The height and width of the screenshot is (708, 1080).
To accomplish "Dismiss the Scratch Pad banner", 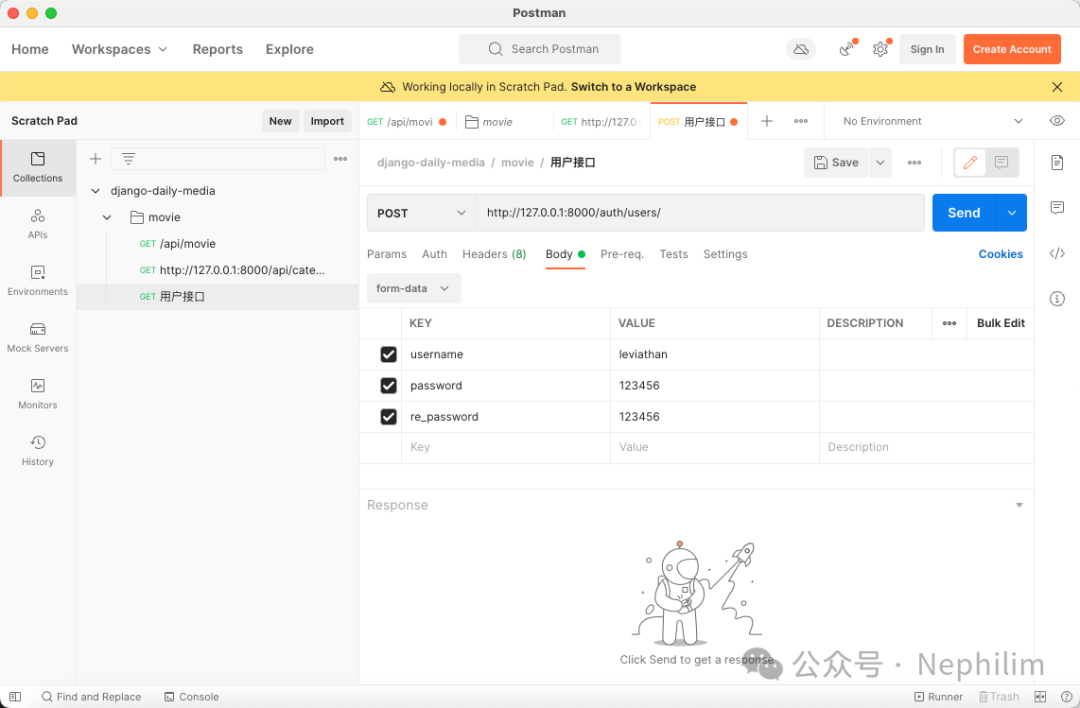I will pyautogui.click(x=1057, y=87).
